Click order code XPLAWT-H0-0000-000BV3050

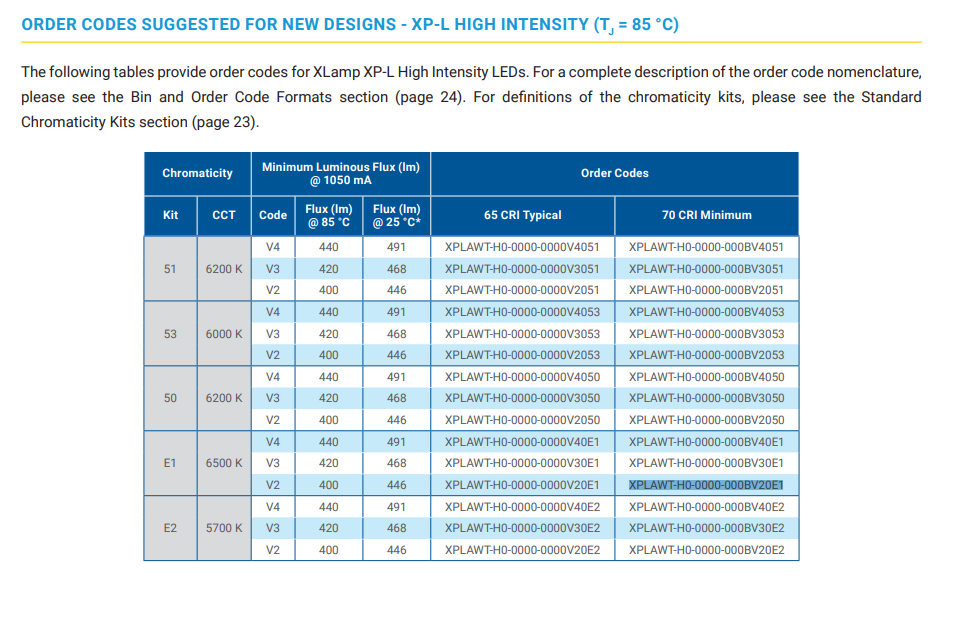[706, 398]
